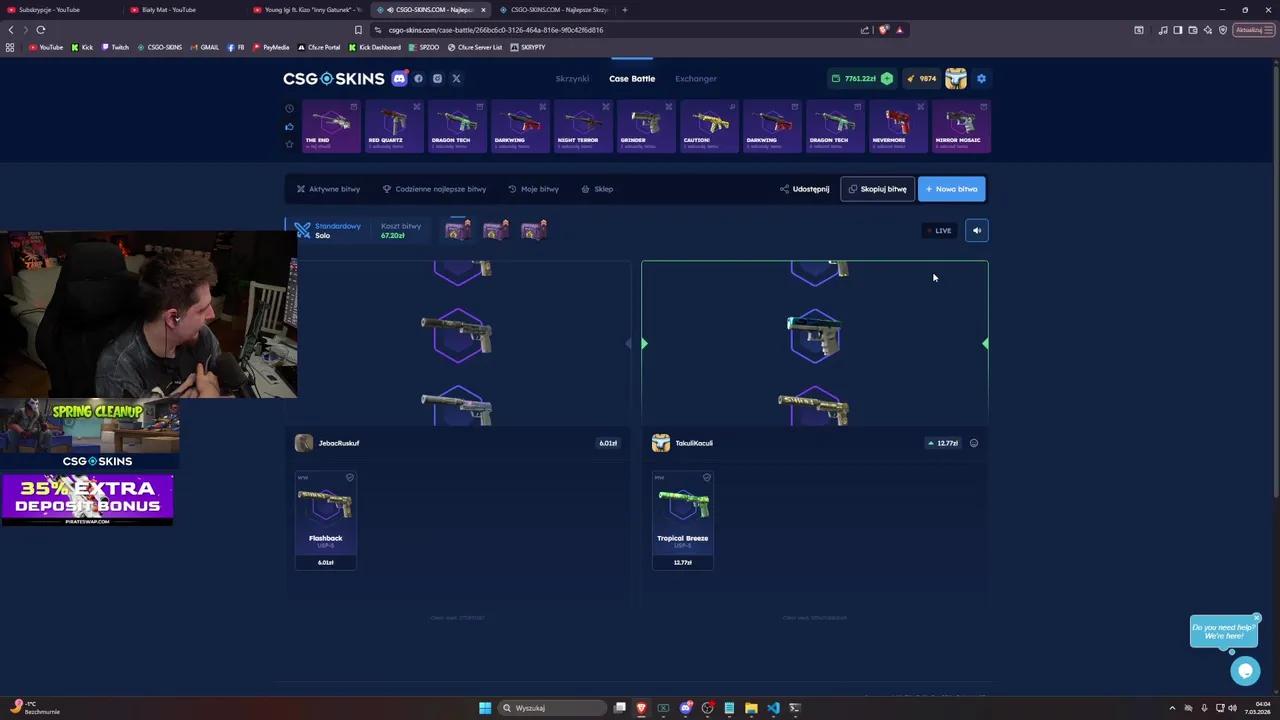Click the Instagram icon next to the logo
Image resolution: width=1280 pixels, height=720 pixels.
coord(437,78)
